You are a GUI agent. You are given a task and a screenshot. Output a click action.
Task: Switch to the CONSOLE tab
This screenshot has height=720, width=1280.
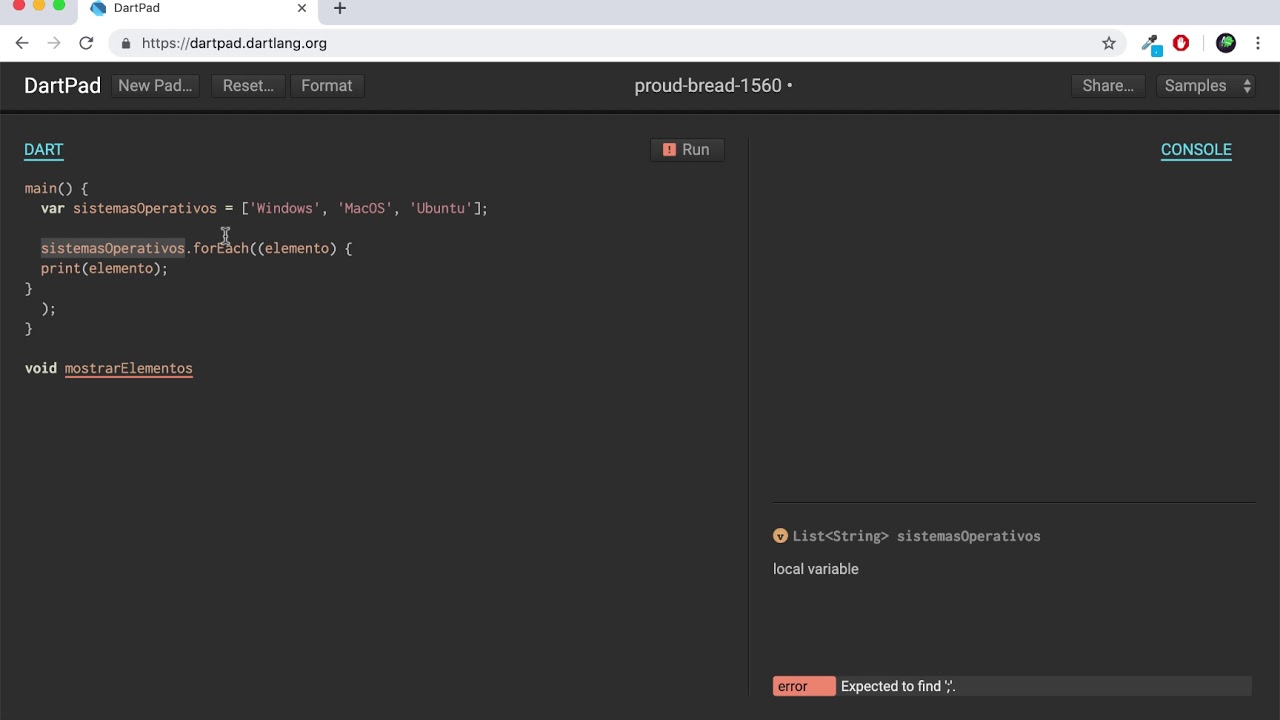(1196, 150)
